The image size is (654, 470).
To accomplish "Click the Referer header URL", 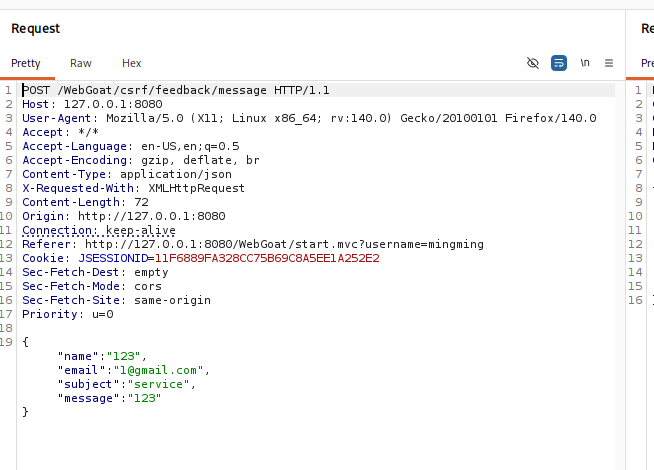I will point(284,244).
